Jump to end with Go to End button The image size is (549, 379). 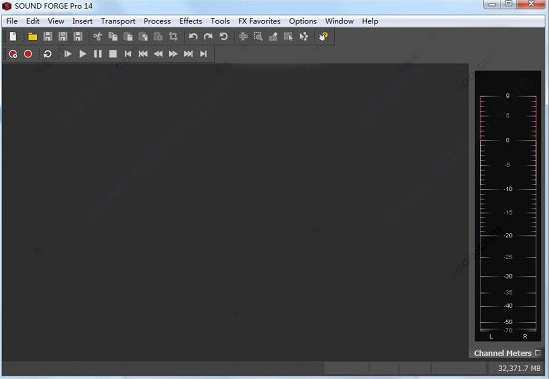(203, 54)
